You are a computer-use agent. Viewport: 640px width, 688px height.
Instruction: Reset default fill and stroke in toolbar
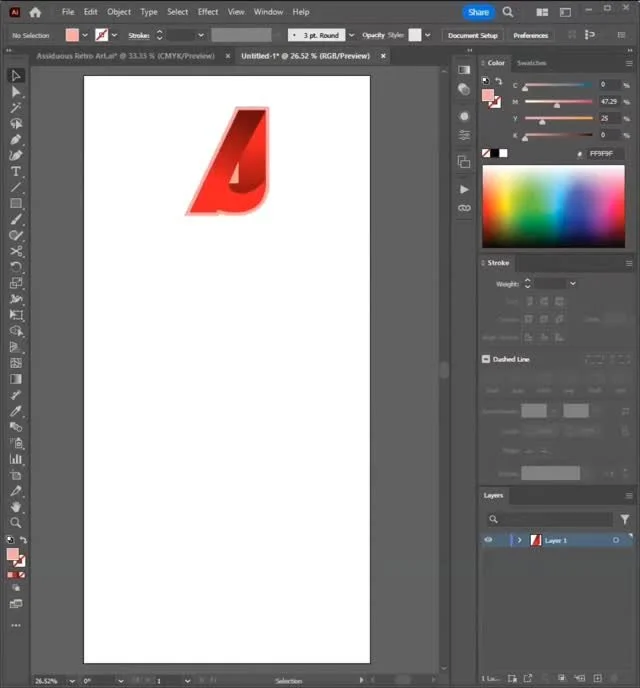point(10,540)
